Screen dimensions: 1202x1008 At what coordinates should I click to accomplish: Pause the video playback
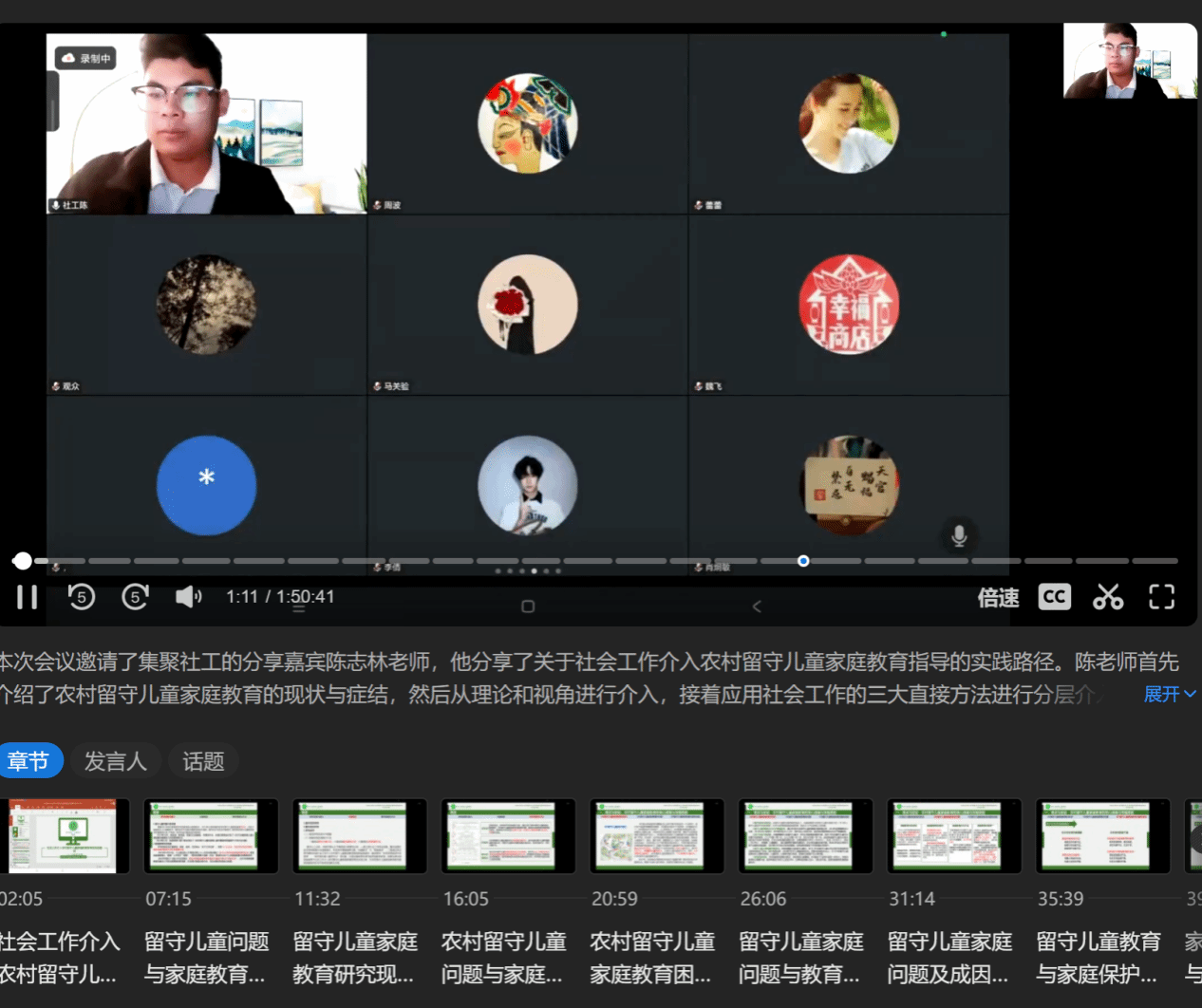pos(27,597)
